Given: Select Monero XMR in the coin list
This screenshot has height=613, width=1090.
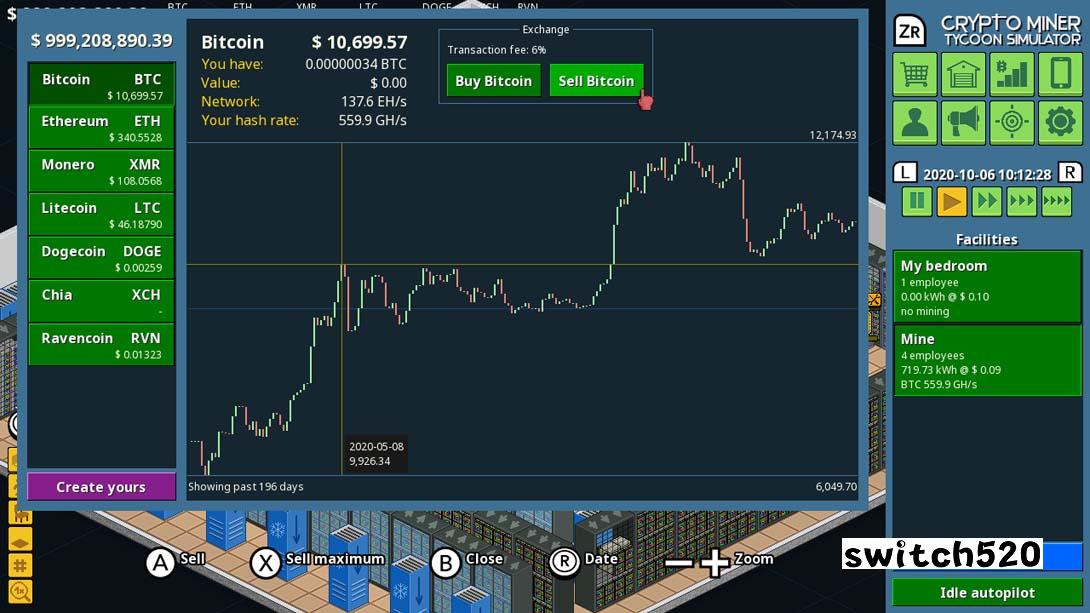Looking at the screenshot, I should pos(101,171).
